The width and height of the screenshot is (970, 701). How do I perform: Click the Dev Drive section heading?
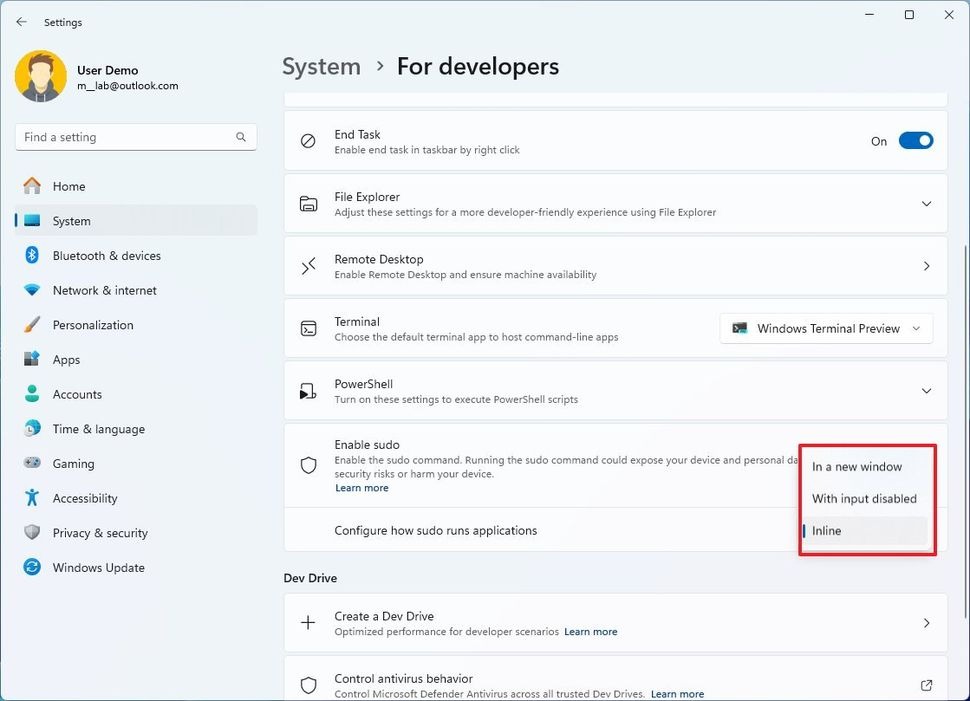[x=311, y=578]
